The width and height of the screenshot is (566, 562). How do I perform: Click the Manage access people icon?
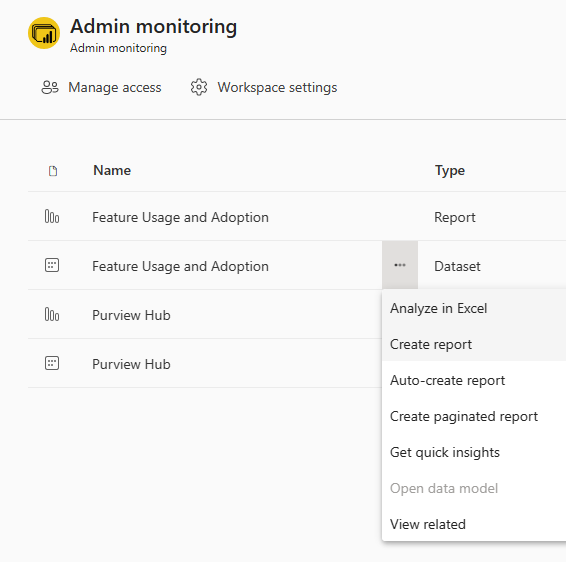(50, 87)
